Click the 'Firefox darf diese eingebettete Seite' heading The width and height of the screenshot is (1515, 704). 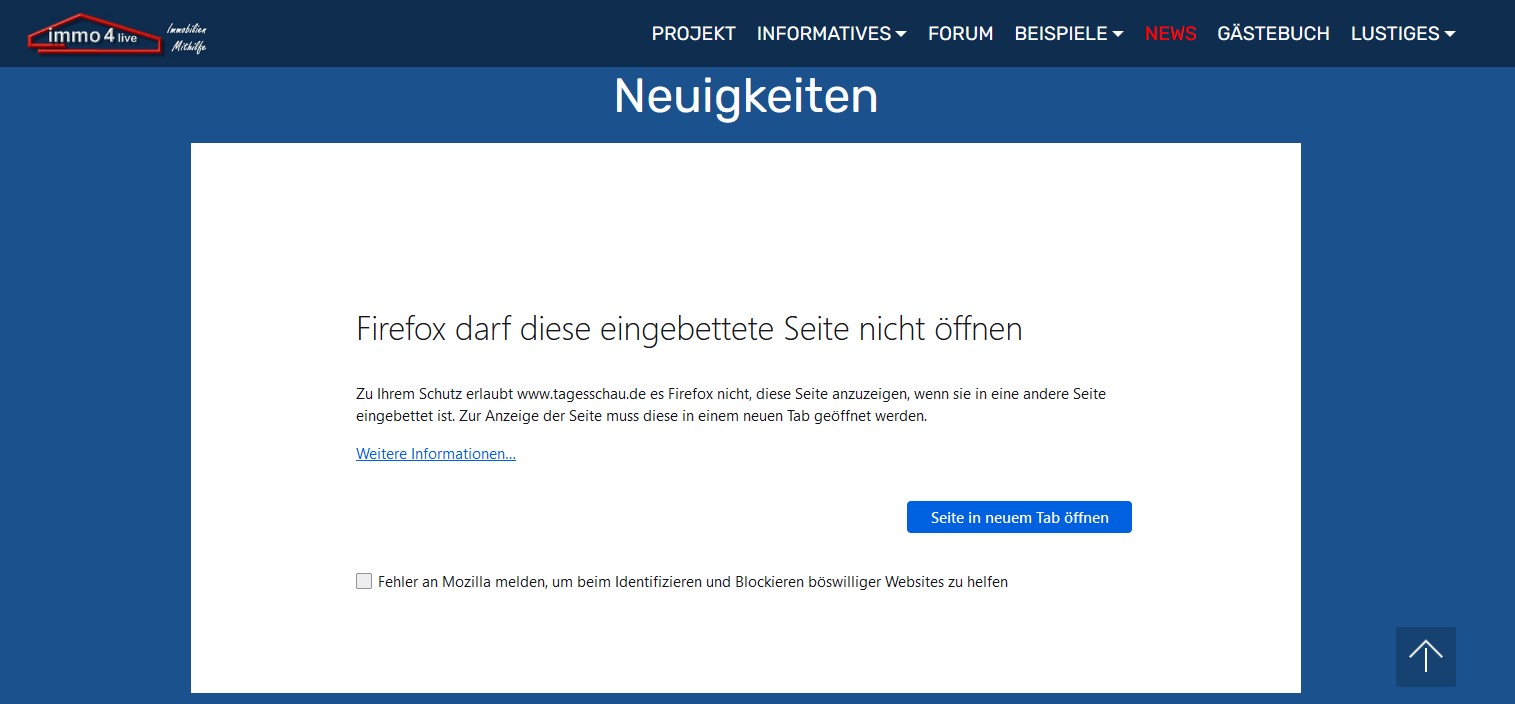click(689, 329)
